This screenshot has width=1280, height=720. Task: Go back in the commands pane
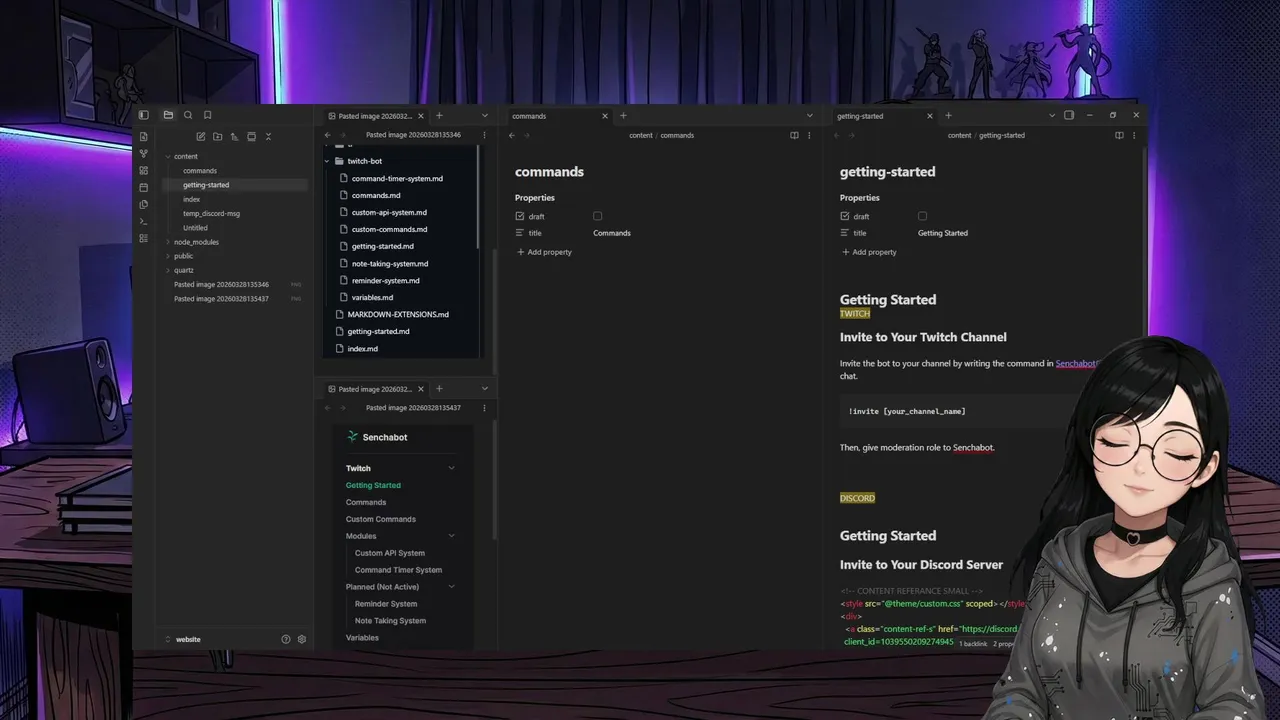512,135
